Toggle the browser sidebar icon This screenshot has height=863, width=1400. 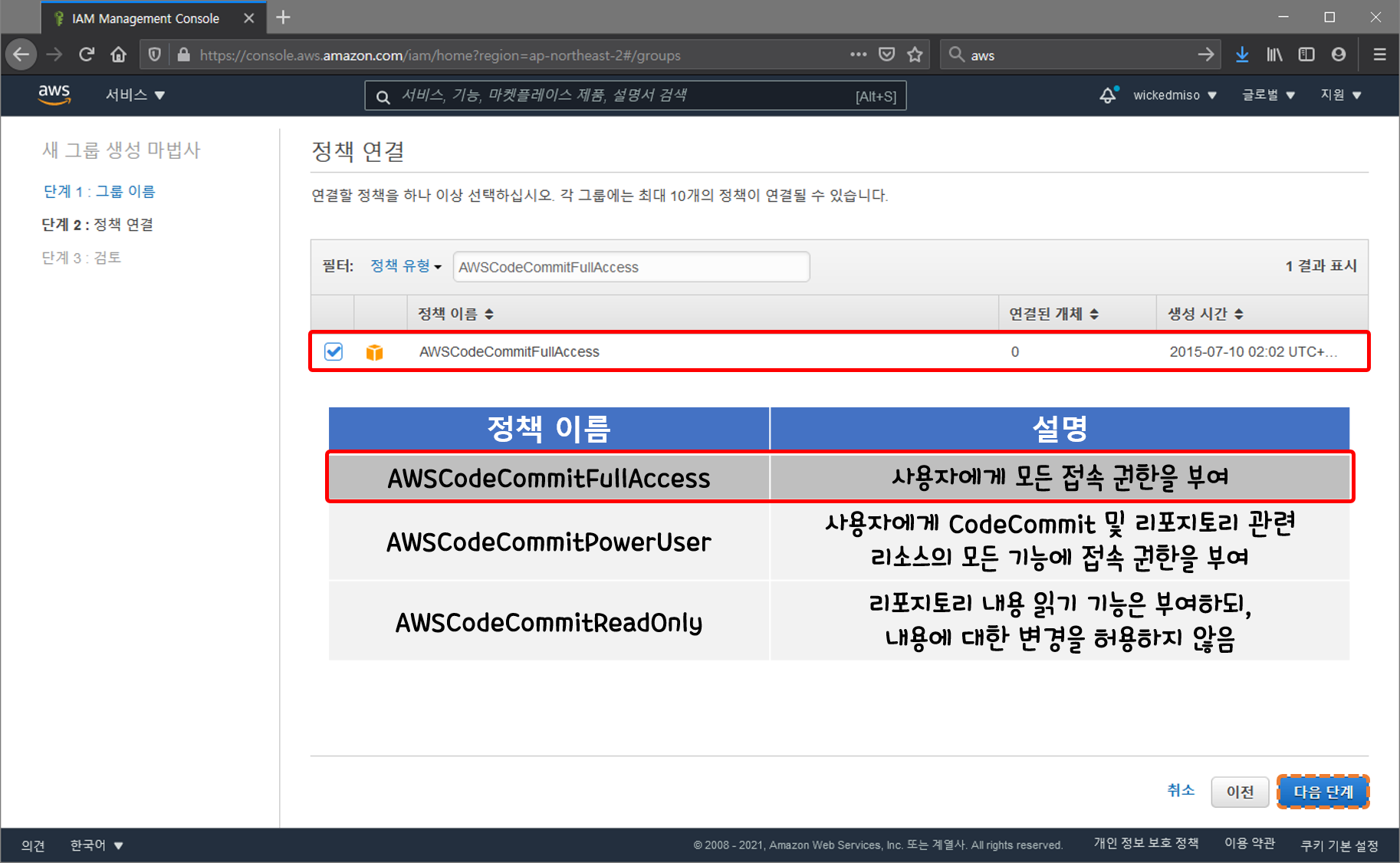[x=1306, y=54]
